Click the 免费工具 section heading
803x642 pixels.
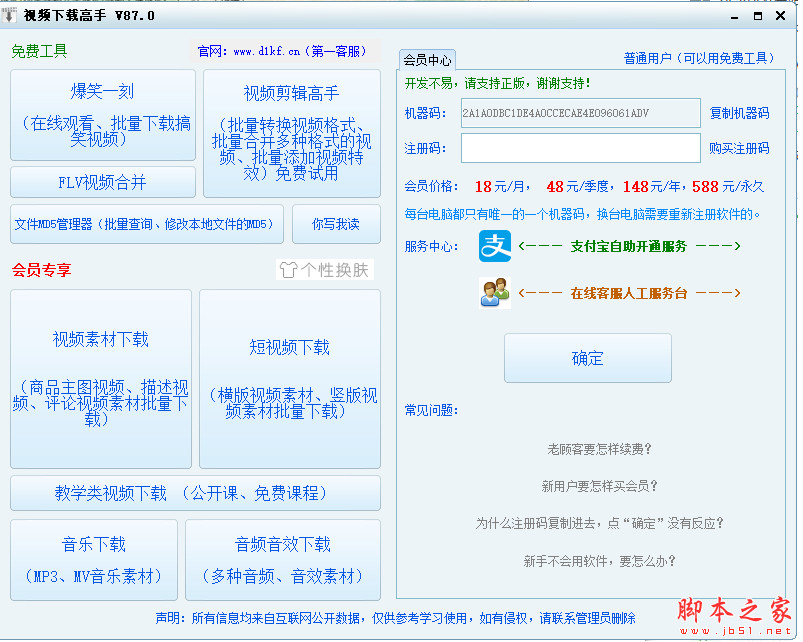coord(39,51)
